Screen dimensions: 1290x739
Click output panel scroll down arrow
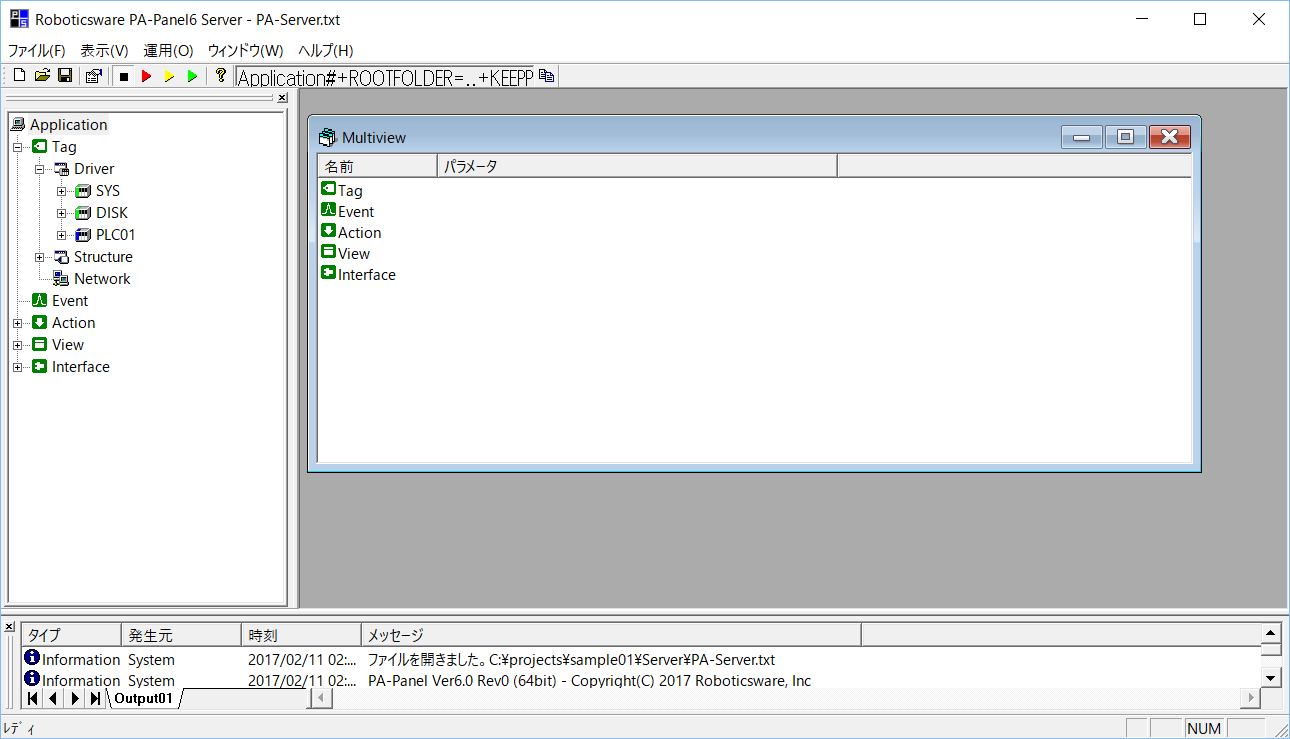[x=1271, y=677]
